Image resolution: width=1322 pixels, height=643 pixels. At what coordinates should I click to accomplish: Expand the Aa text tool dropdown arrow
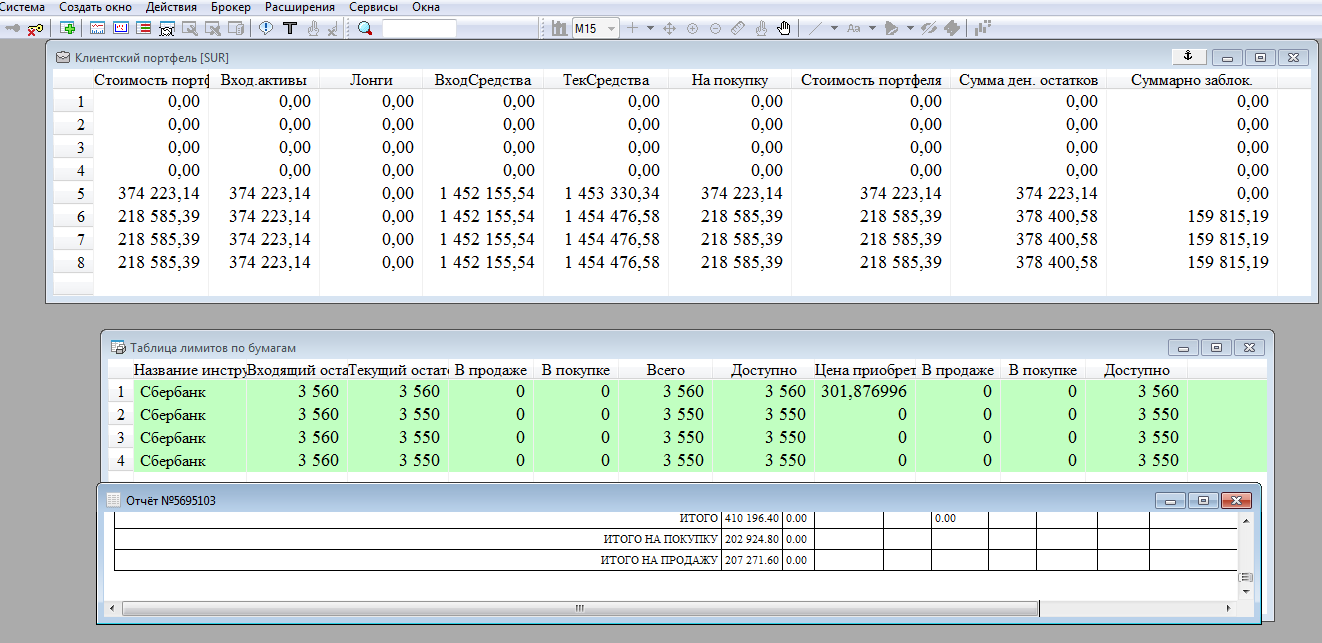pyautogui.click(x=872, y=28)
